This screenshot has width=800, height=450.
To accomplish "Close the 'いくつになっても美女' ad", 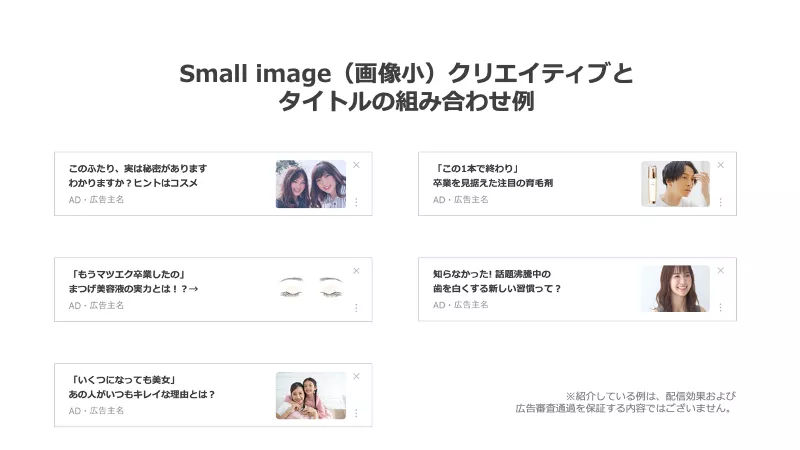I will 356,377.
